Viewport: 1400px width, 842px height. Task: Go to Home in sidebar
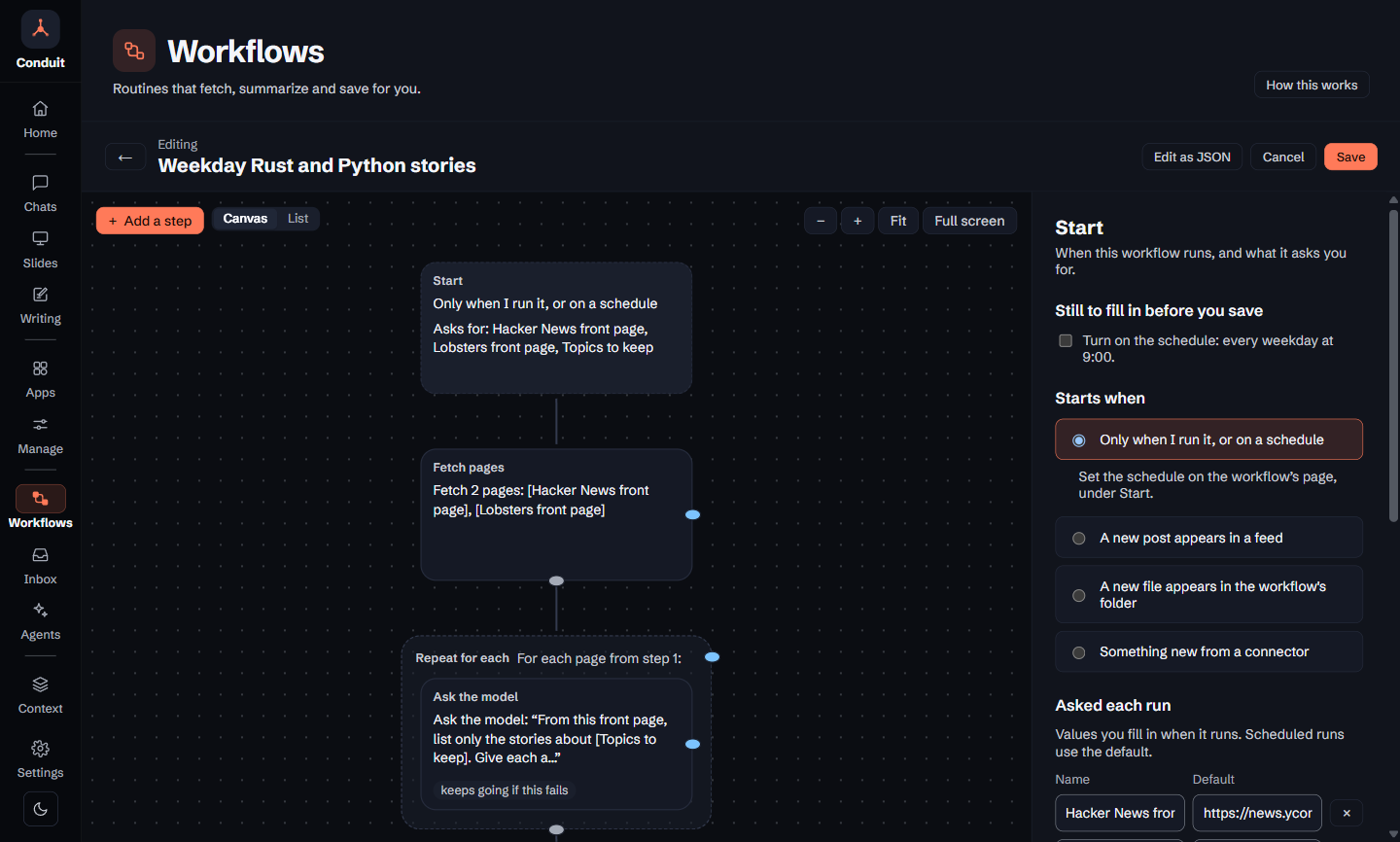(40, 120)
